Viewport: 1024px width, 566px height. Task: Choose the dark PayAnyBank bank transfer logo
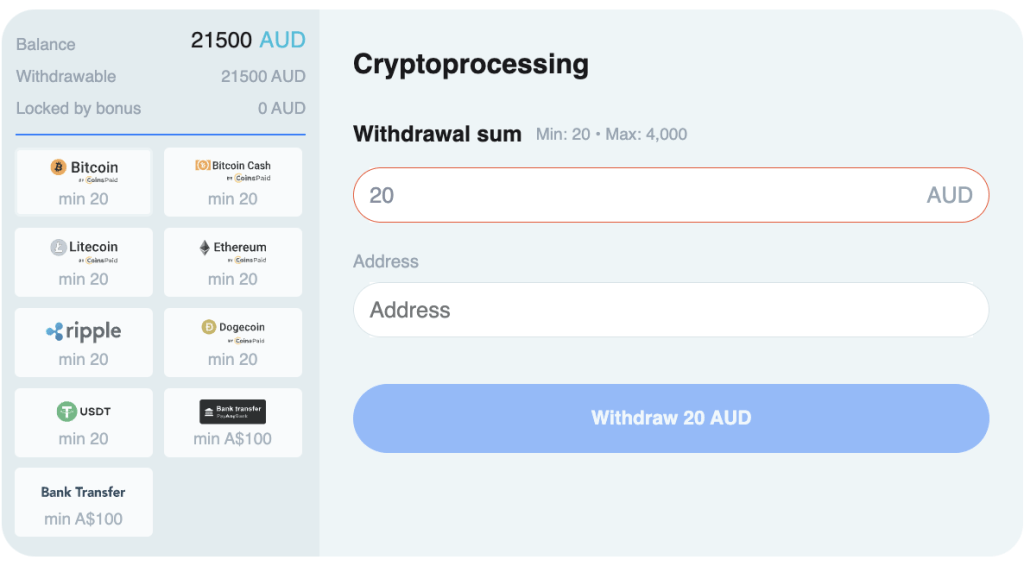click(x=233, y=411)
